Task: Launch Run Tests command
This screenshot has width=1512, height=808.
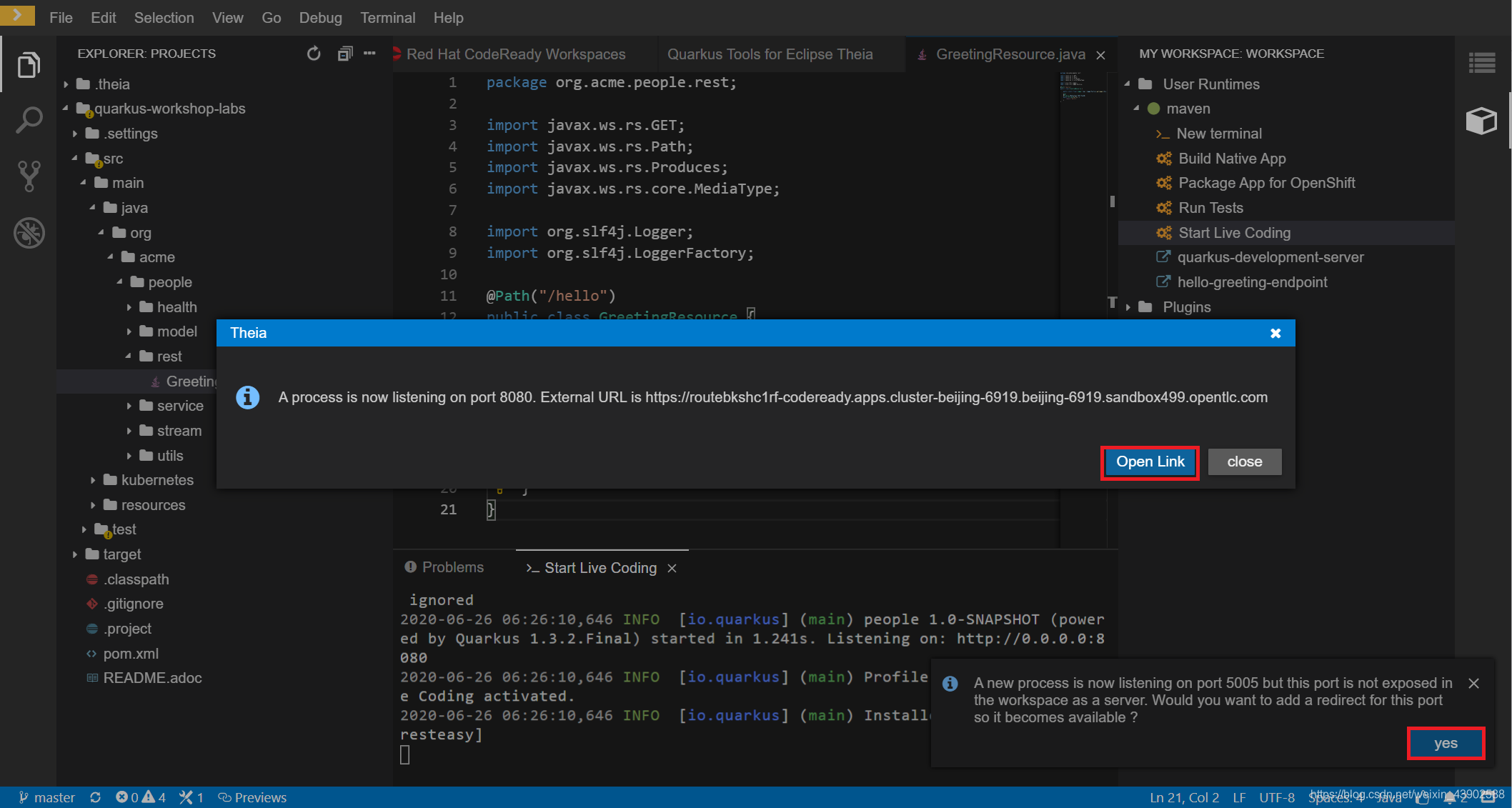Action: (1210, 208)
